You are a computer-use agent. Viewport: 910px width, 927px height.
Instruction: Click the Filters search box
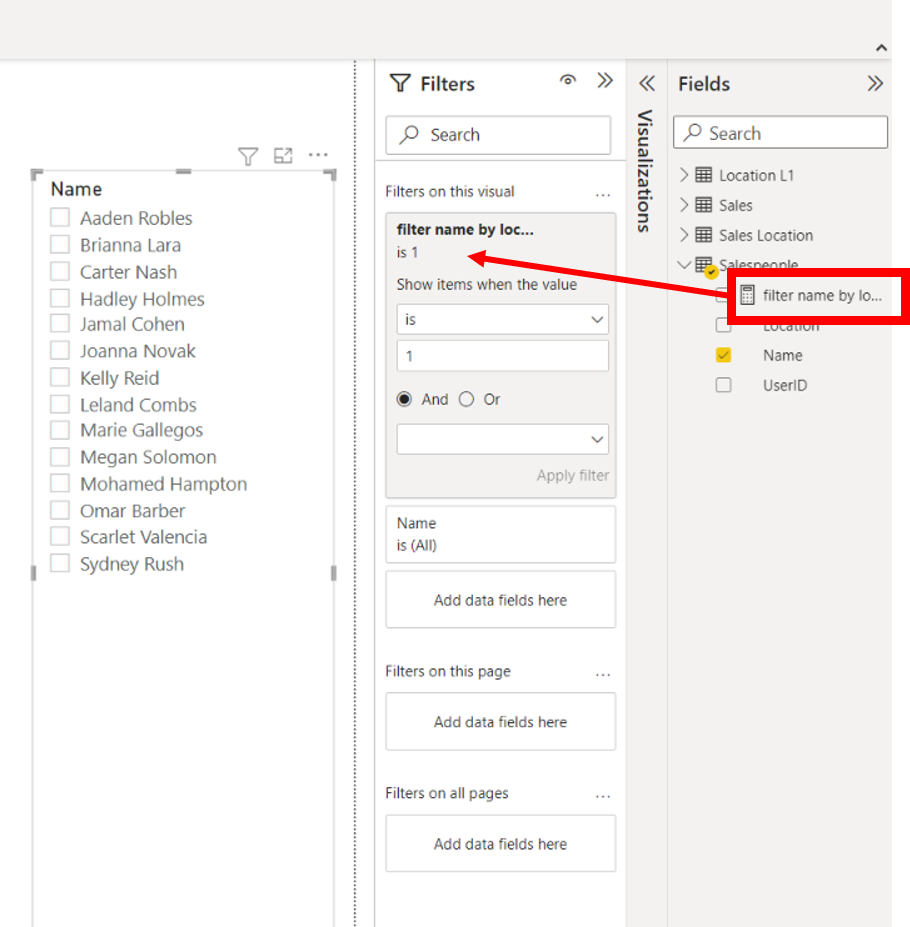(x=498, y=135)
